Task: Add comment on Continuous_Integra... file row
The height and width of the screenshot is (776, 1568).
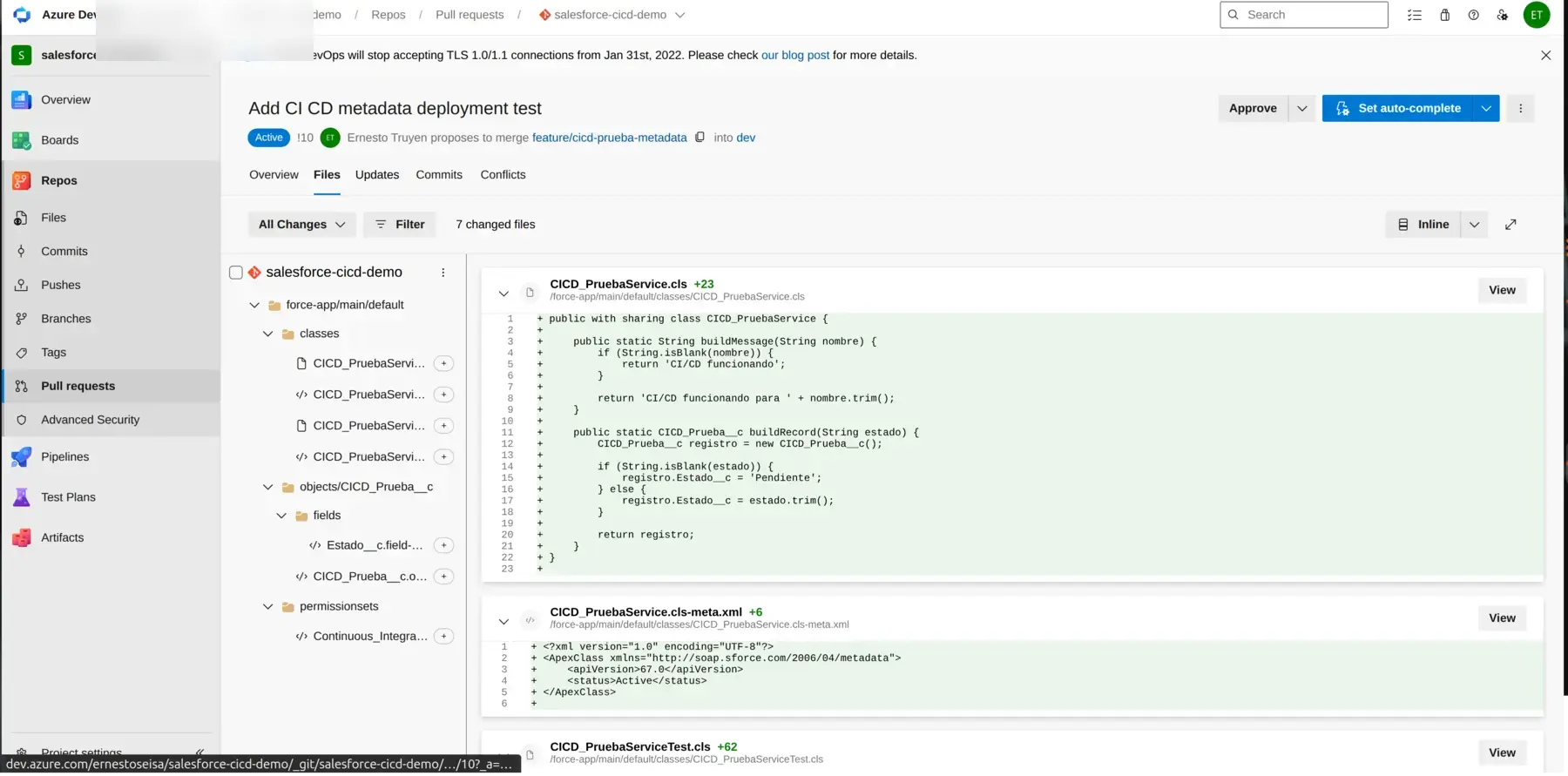Action: (x=443, y=637)
